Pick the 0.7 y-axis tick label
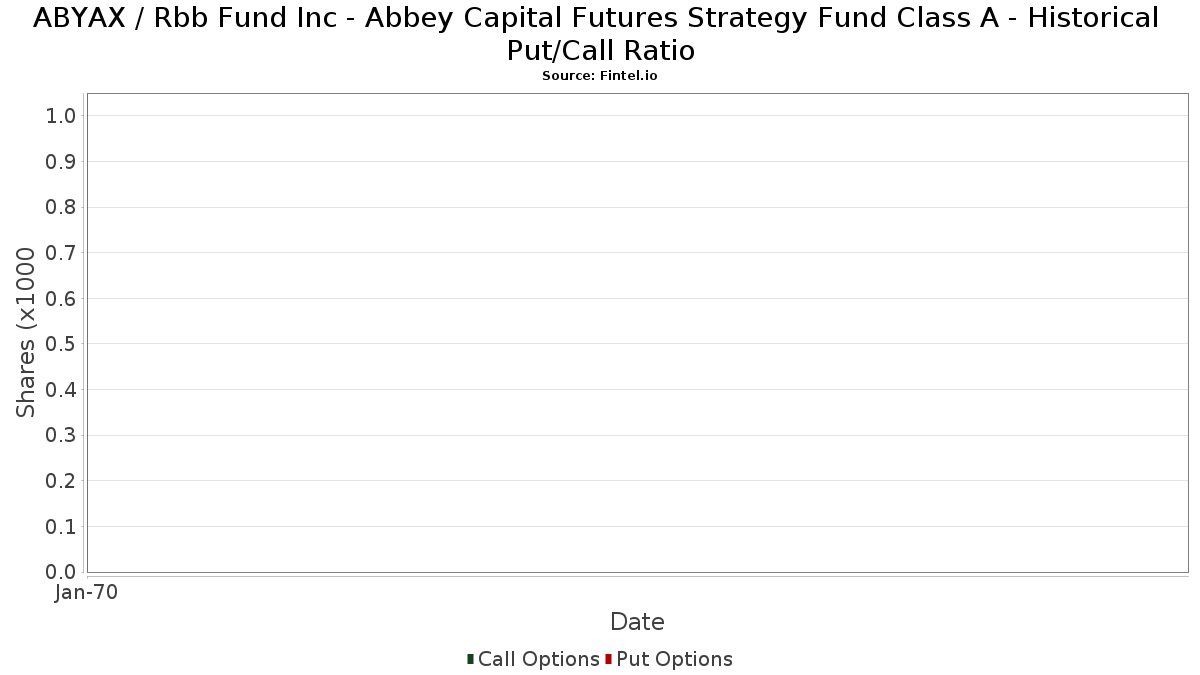This screenshot has width=1200, height=675. pyautogui.click(x=61, y=253)
